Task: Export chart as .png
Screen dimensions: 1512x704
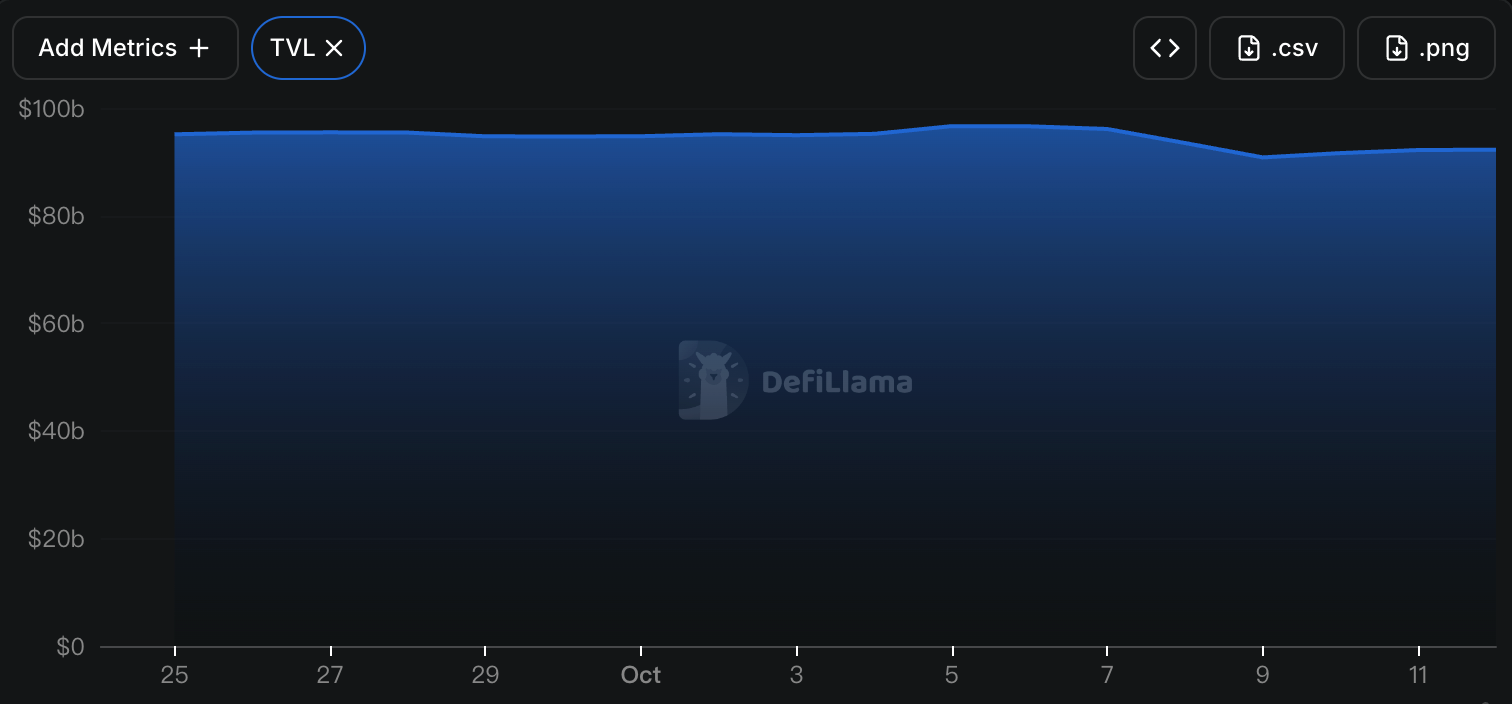Action: (1427, 48)
